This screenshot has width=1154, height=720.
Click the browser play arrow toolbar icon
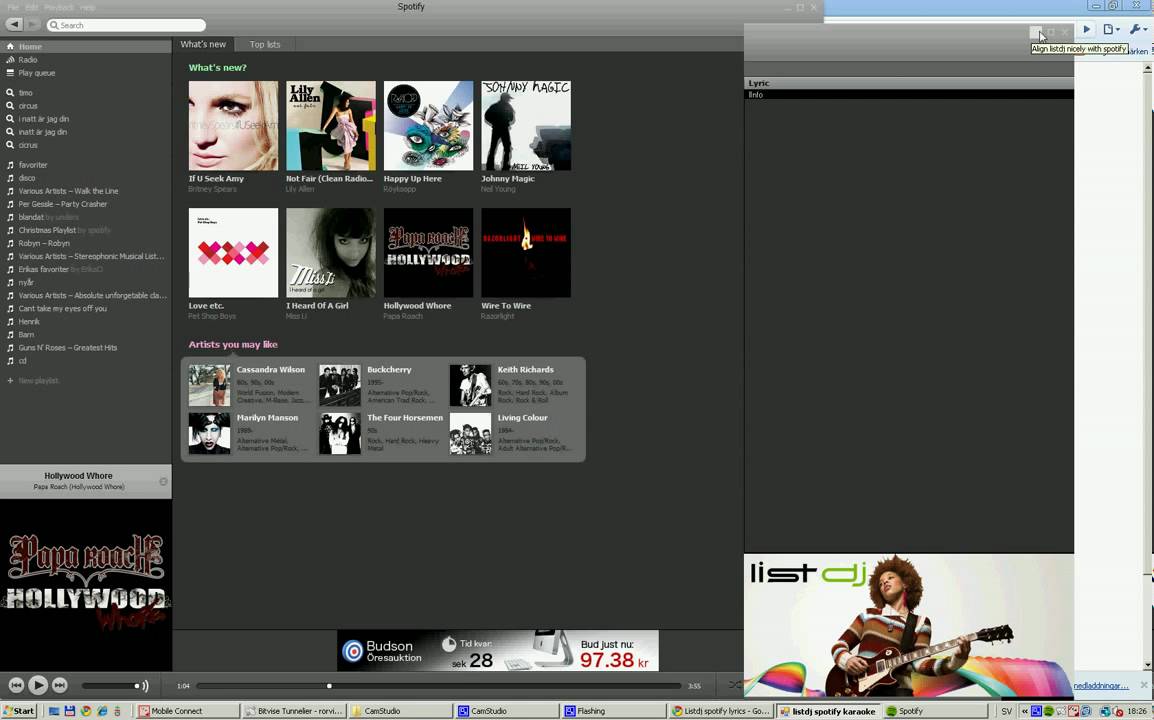(x=1086, y=29)
